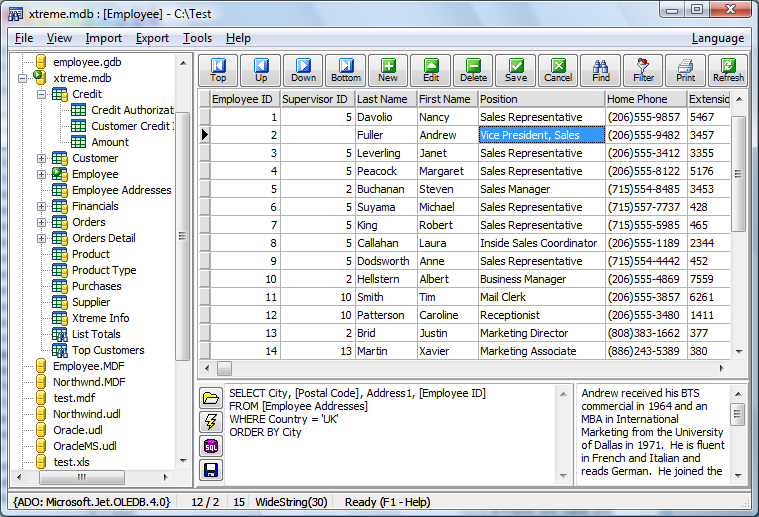The image size is (759, 517).
Task: Sort by the Last Name column header
Action: [384, 99]
